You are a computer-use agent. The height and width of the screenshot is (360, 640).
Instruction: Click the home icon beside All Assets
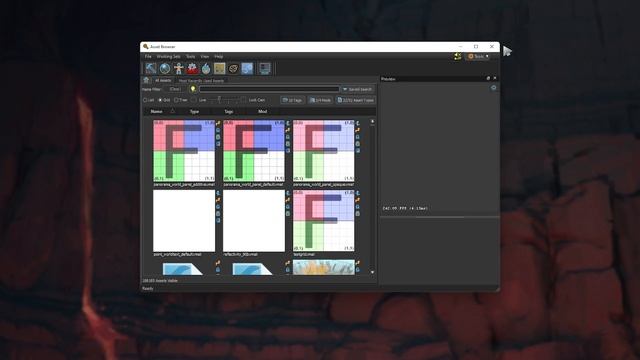pyautogui.click(x=146, y=80)
